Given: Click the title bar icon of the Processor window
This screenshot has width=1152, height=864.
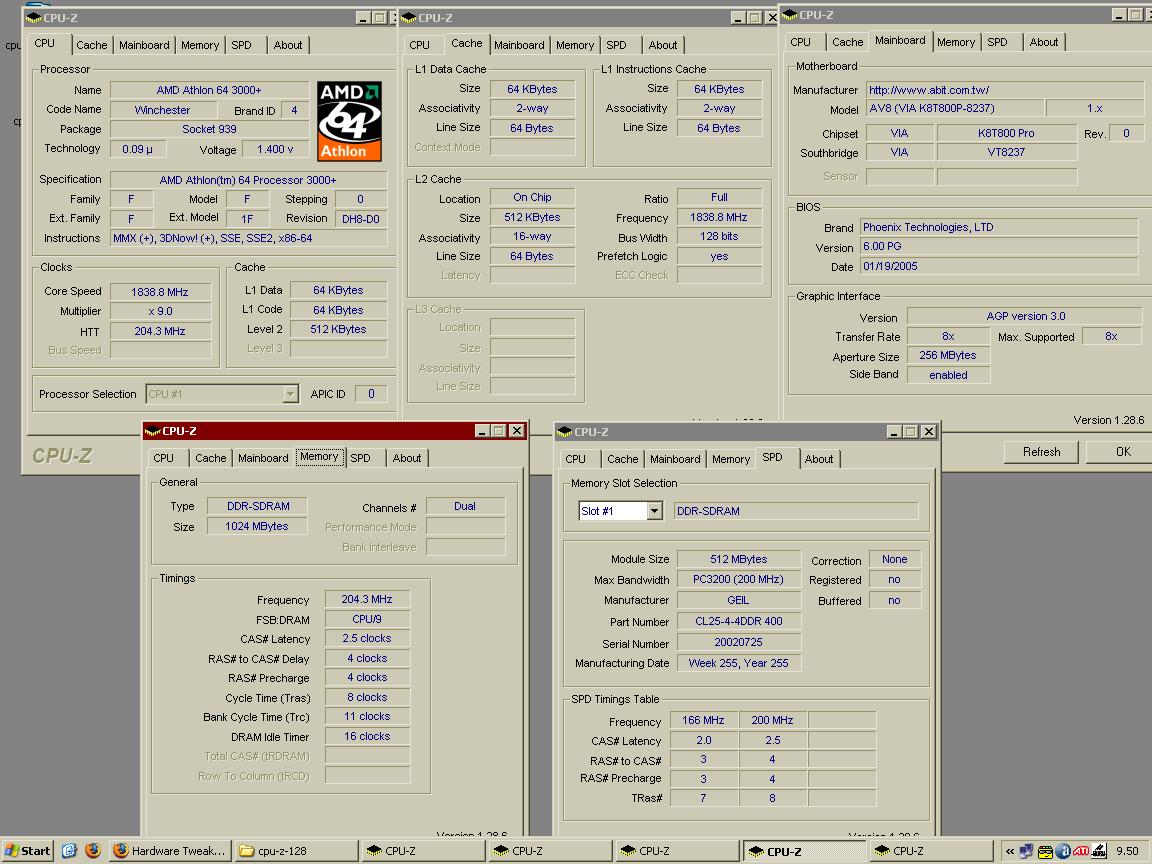Looking at the screenshot, I should [x=33, y=18].
